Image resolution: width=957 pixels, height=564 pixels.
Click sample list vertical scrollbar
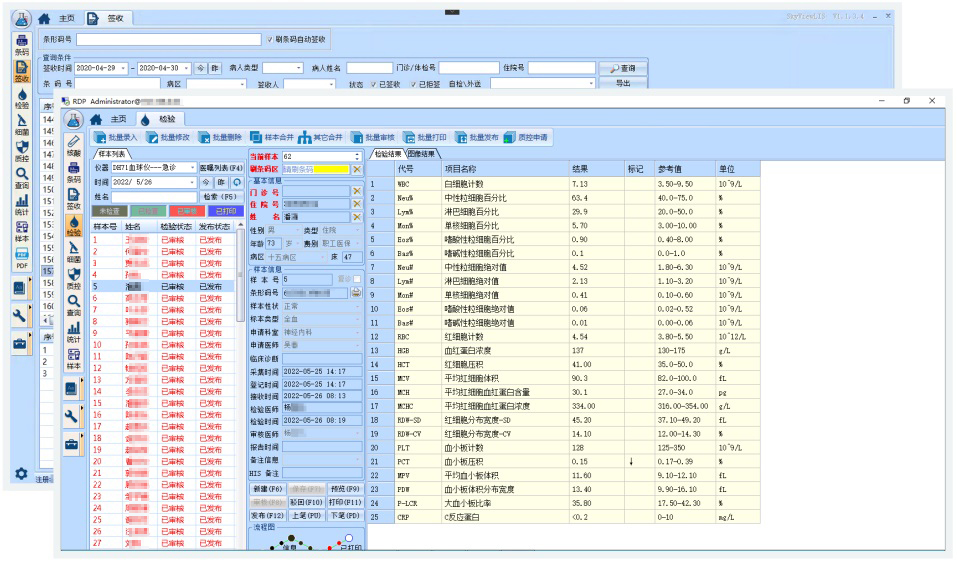tap(240, 275)
